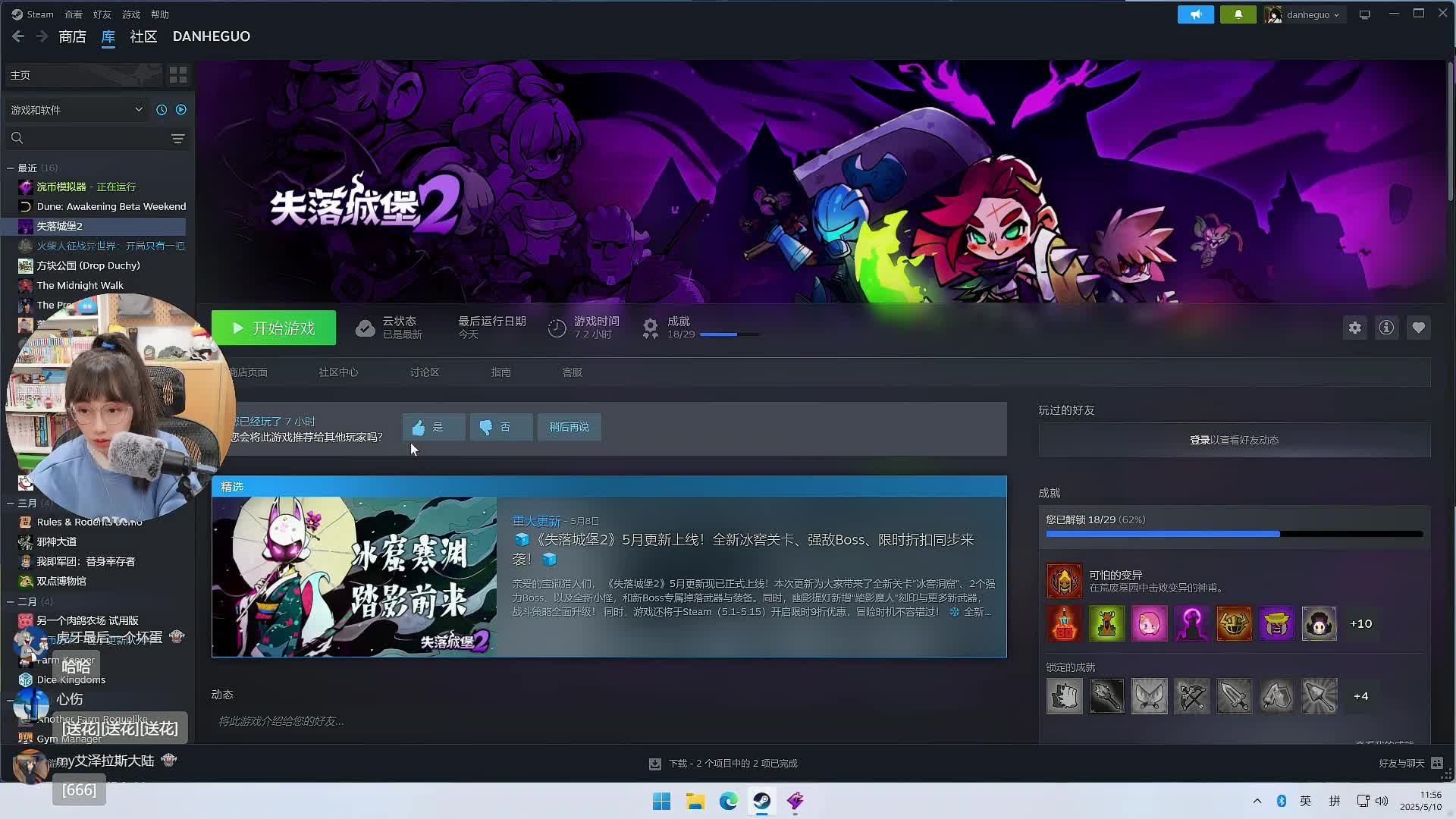
Task: Open the 重大更新 news link
Action: pyautogui.click(x=536, y=521)
